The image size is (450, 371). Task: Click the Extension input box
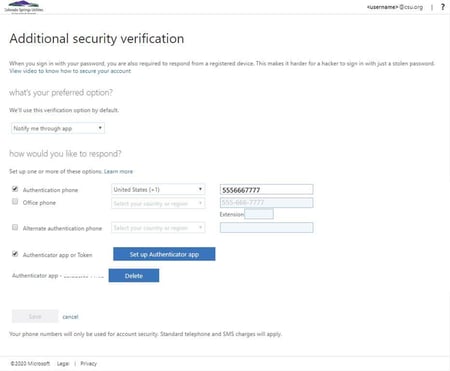point(259,214)
